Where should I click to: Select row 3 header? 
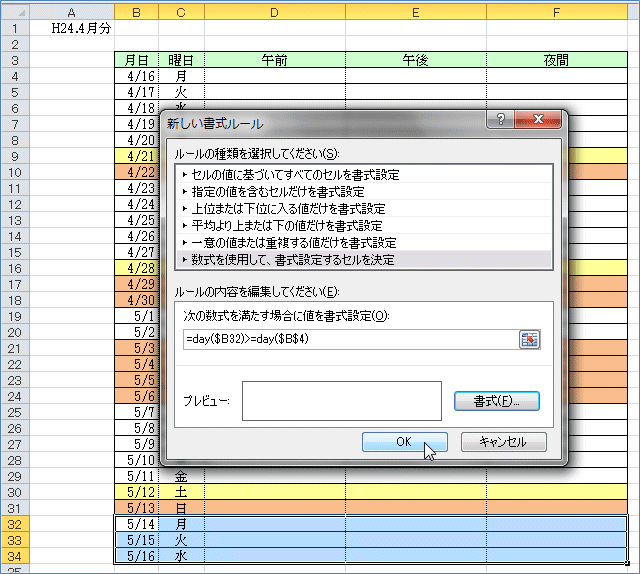tap(15, 60)
